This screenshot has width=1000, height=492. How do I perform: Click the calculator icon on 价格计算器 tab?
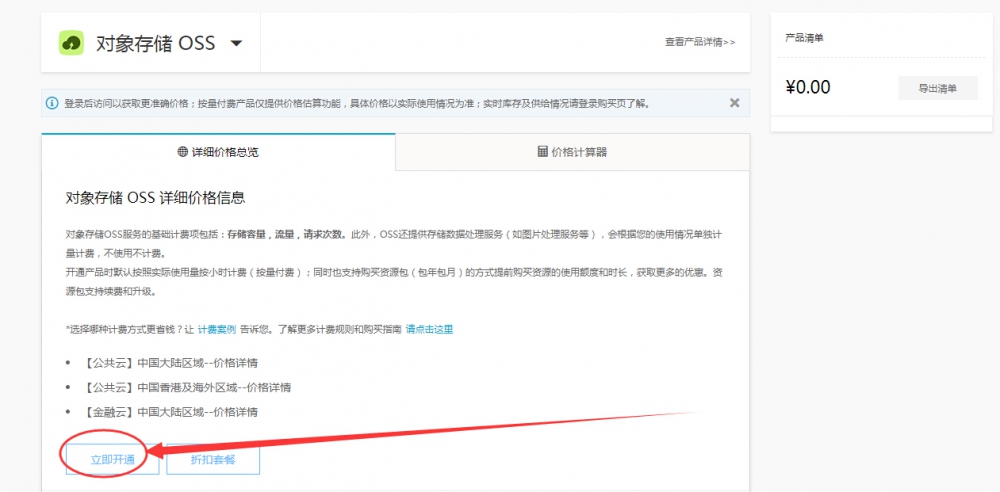[543, 151]
